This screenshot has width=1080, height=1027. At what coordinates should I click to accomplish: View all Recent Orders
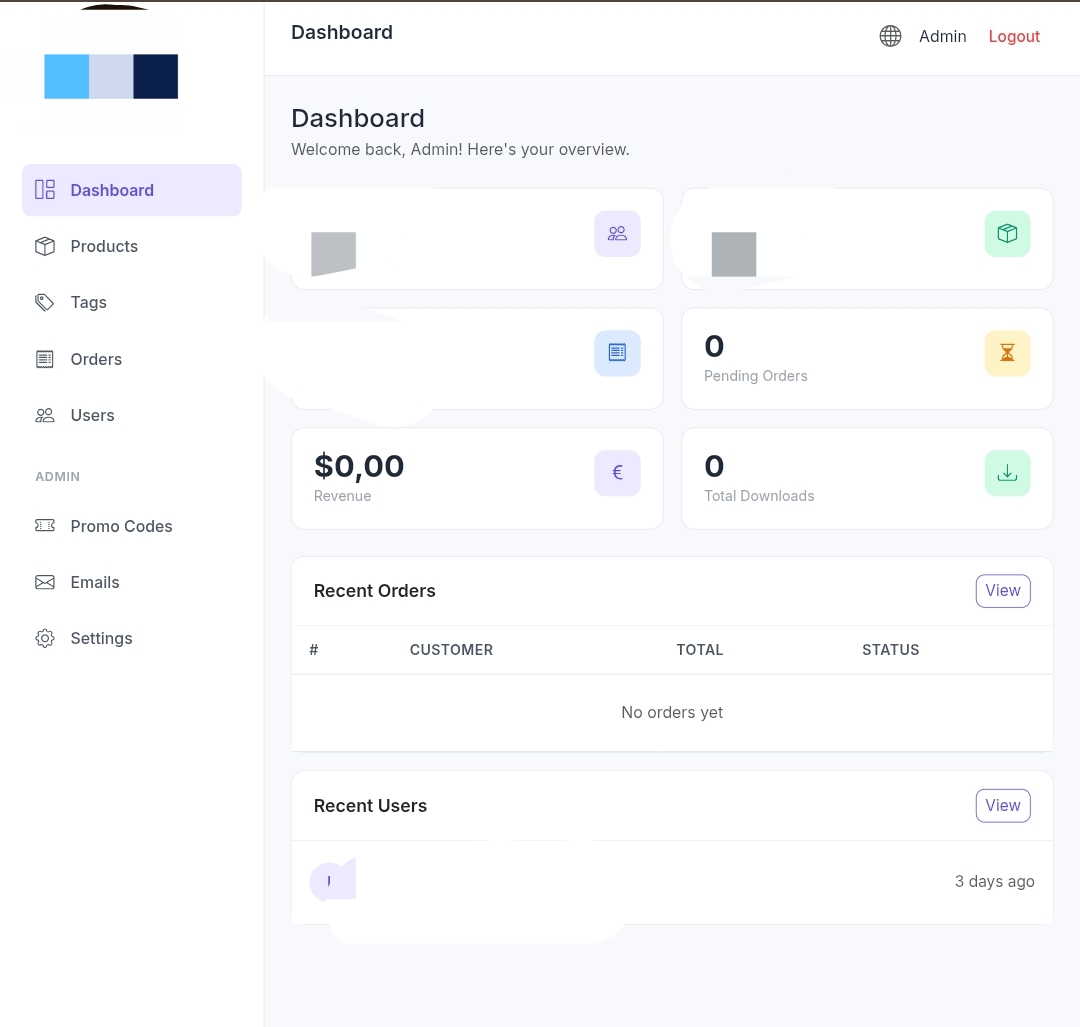click(x=1003, y=591)
